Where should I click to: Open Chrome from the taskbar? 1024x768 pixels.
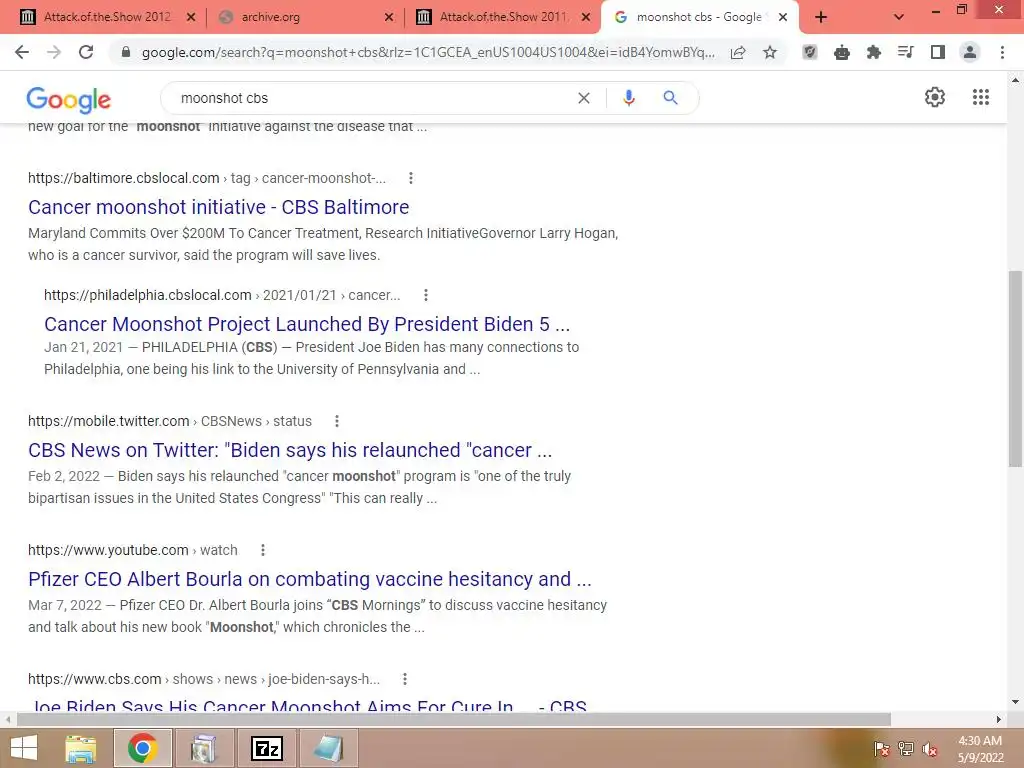142,748
